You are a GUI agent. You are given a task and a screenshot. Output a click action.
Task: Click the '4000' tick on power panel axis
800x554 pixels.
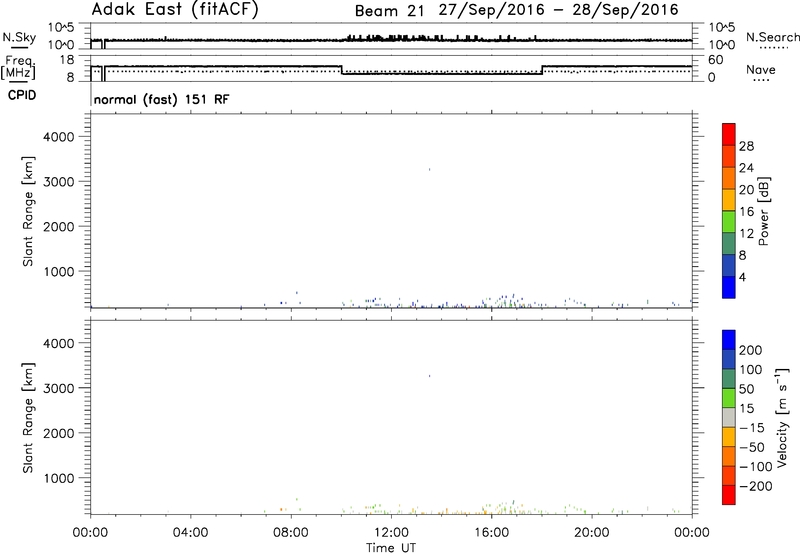[x=59, y=137]
